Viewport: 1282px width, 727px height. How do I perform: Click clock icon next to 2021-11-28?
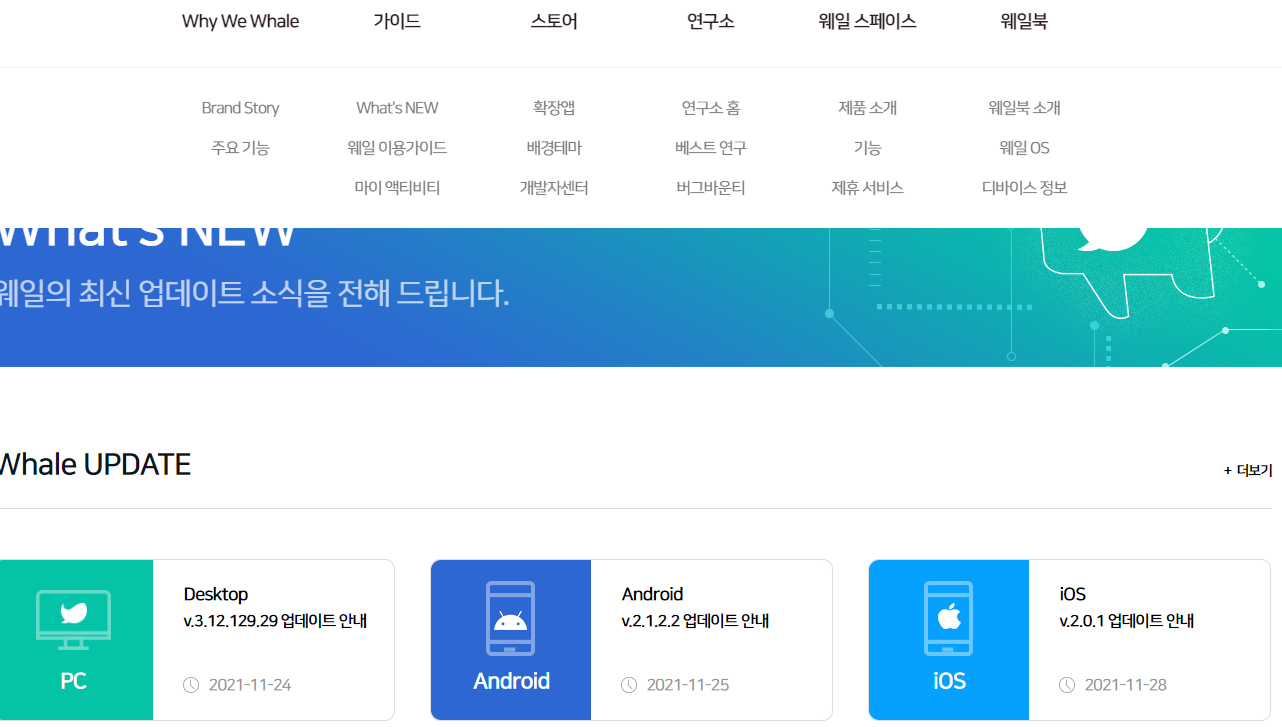[x=1067, y=685]
